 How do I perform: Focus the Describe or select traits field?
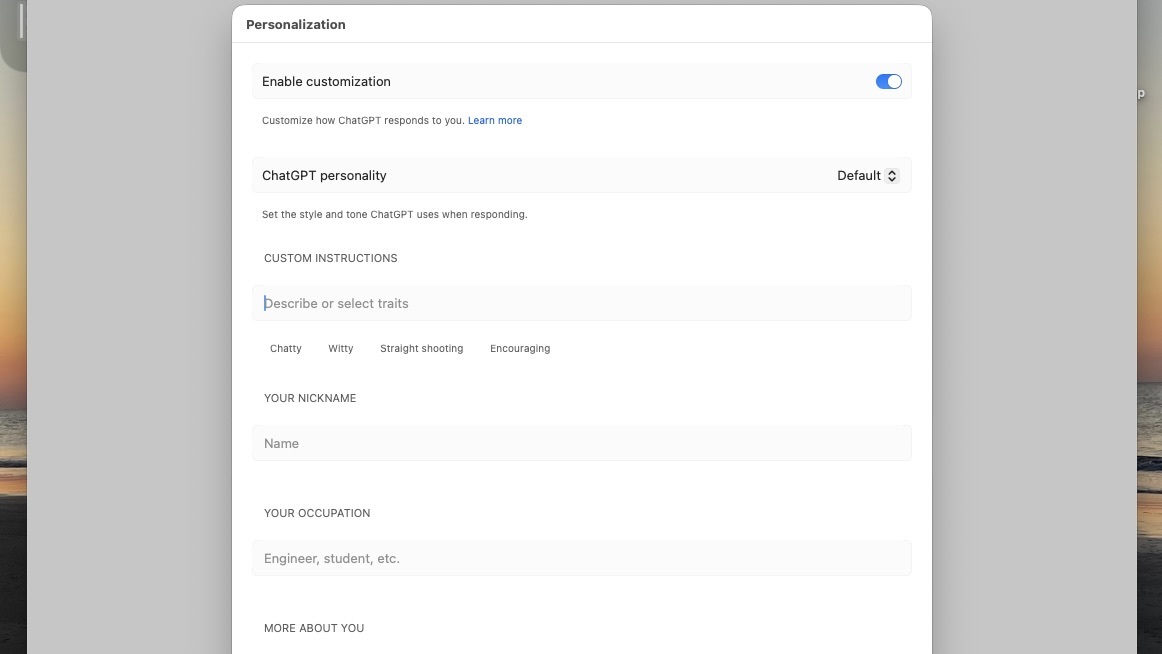coord(580,303)
